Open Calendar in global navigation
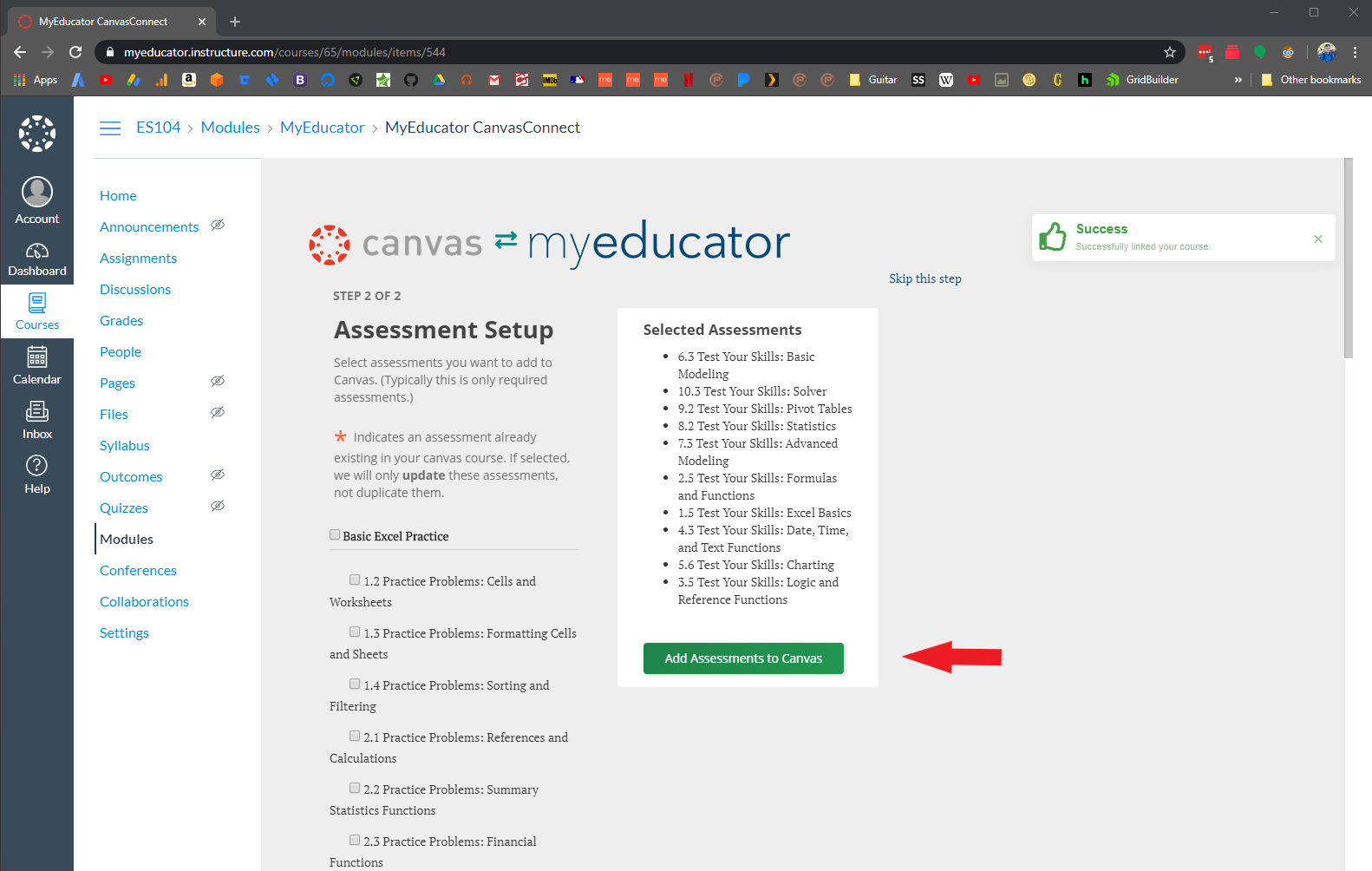Screen dimensions: 1372x871 (37, 365)
